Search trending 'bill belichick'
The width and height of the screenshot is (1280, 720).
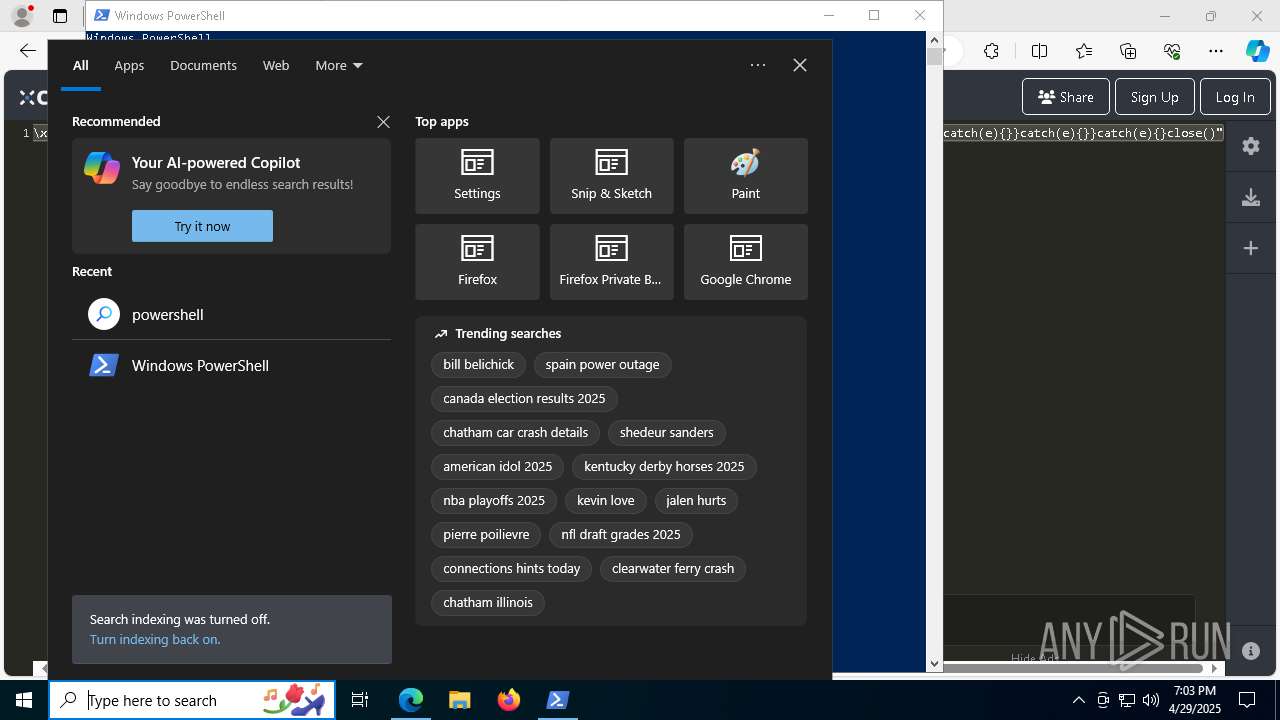point(478,365)
